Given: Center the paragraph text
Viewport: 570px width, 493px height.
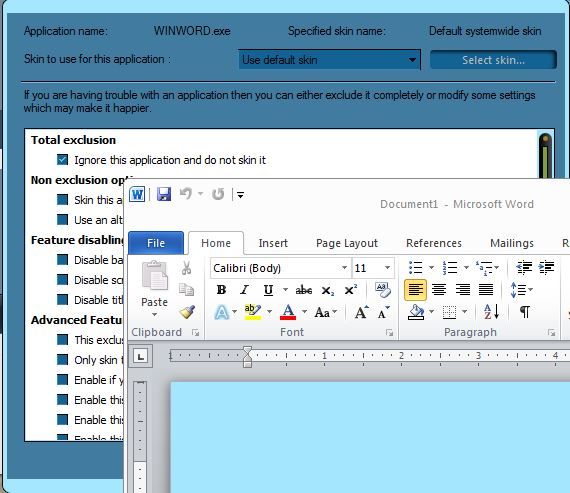Looking at the screenshot, I should pyautogui.click(x=439, y=290).
